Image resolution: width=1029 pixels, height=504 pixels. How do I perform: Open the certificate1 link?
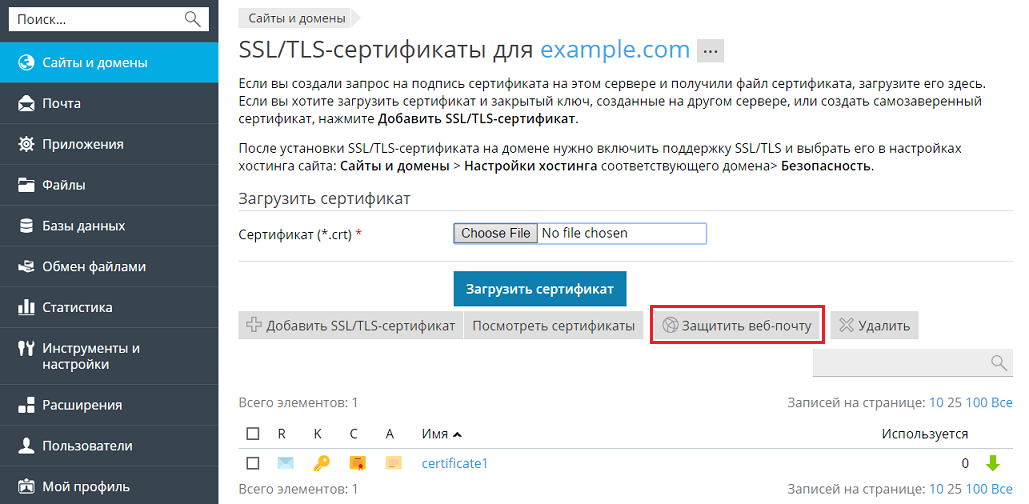point(455,463)
